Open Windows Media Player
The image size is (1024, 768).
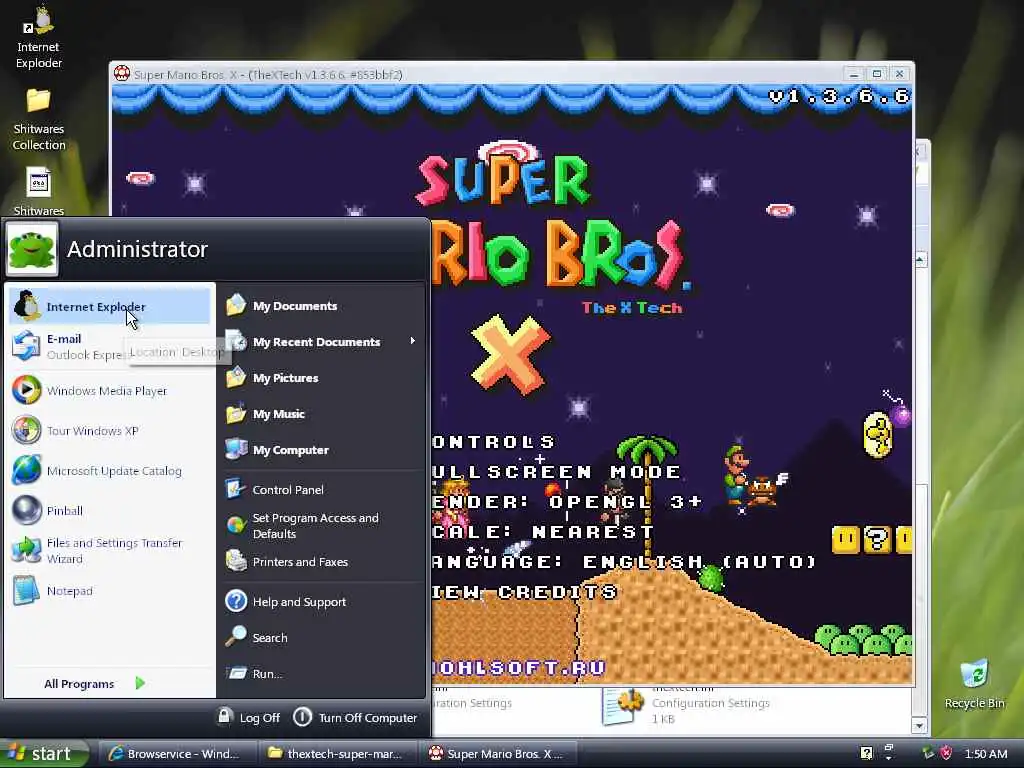[109, 391]
